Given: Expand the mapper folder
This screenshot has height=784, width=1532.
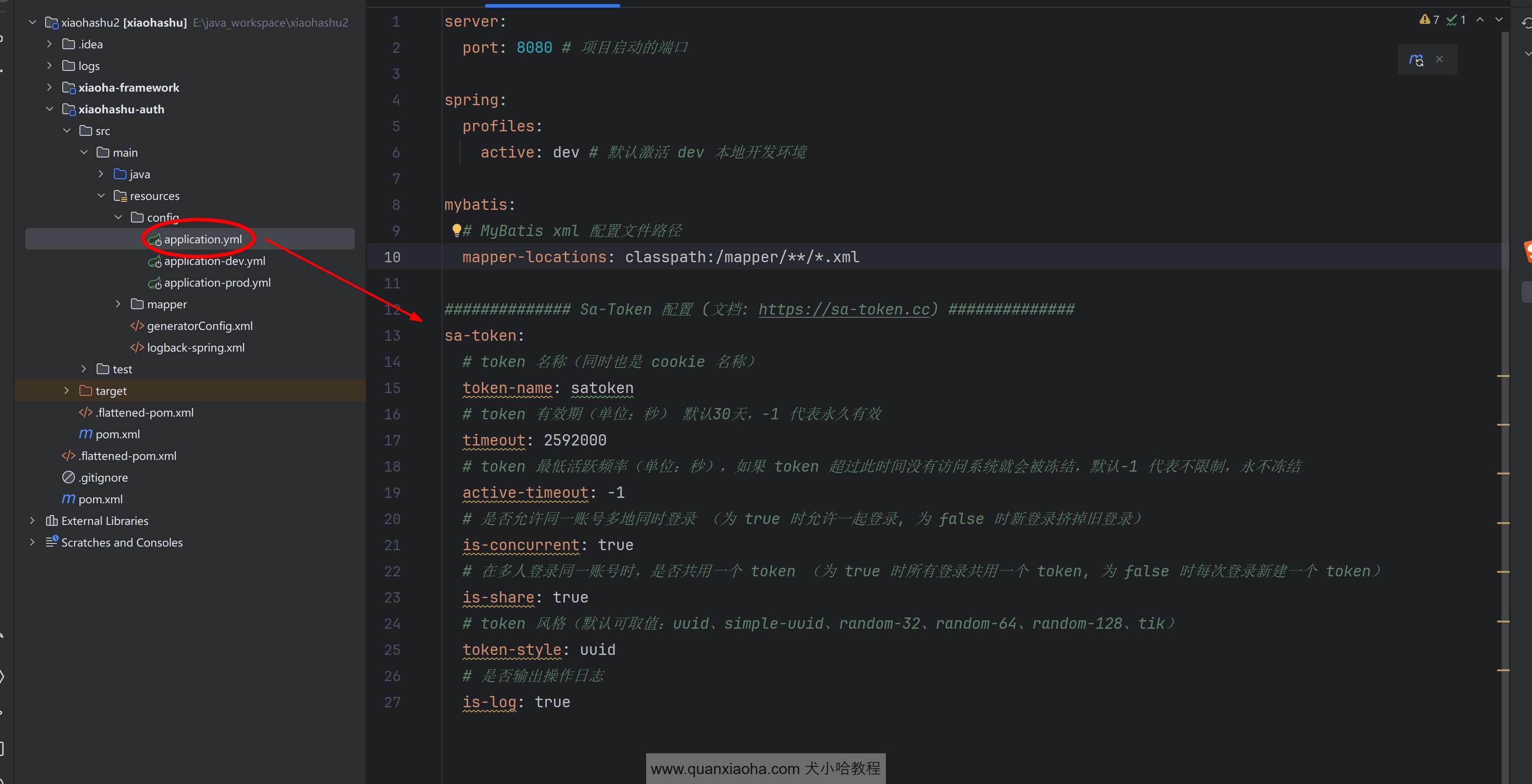Looking at the screenshot, I should 118,304.
